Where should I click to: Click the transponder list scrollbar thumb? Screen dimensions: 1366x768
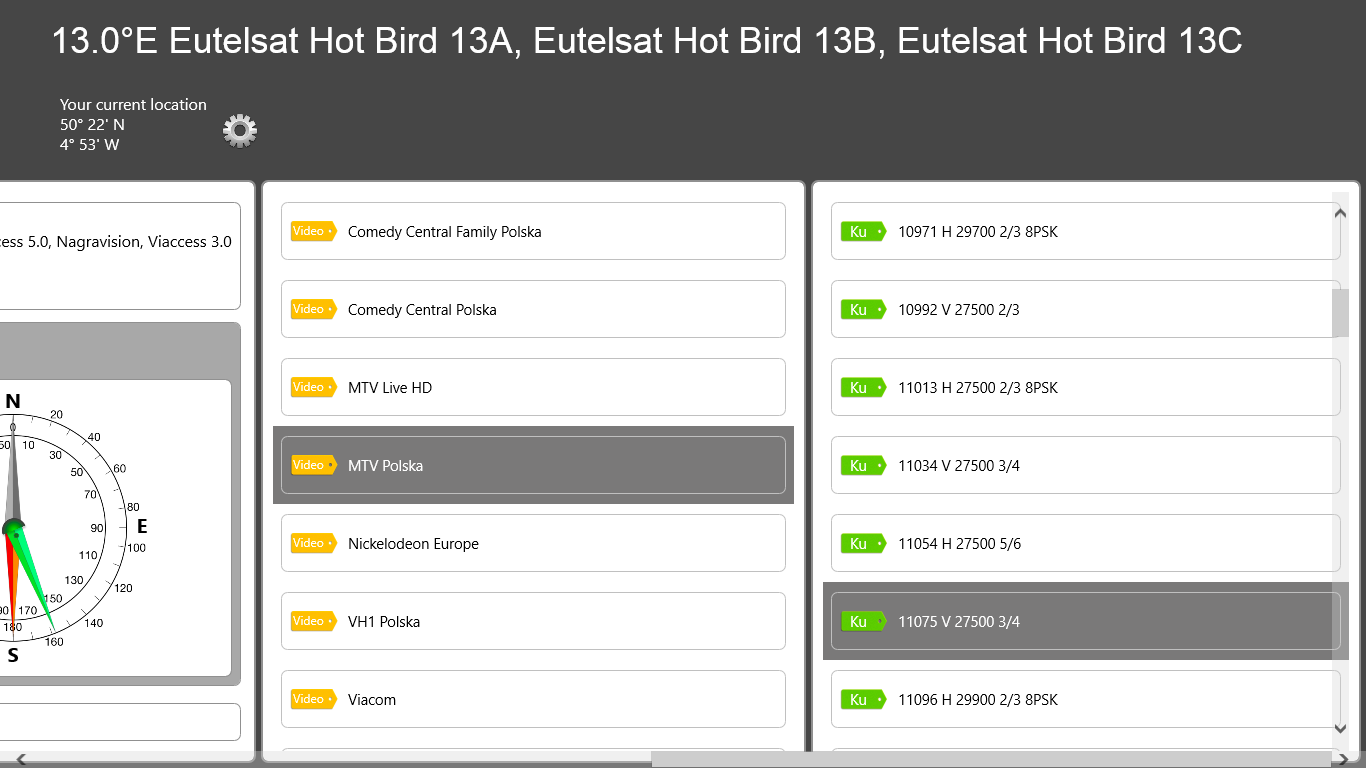coord(1340,312)
